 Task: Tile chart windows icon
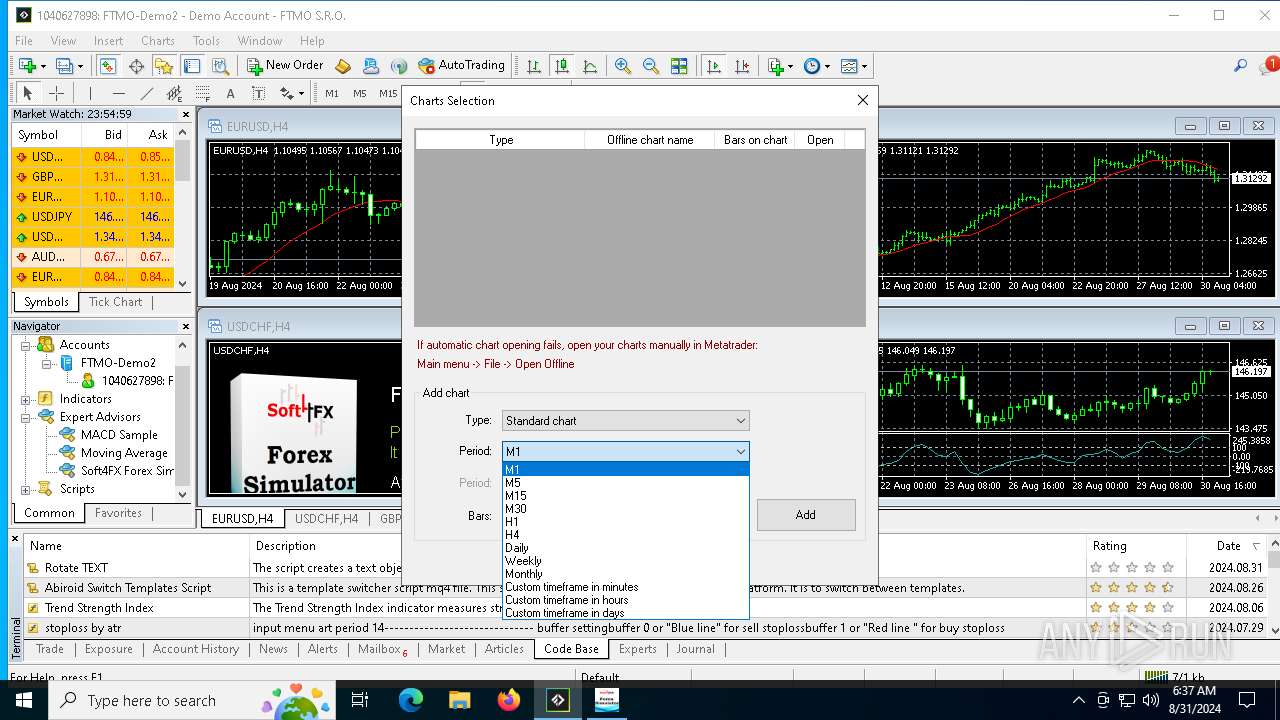[x=679, y=66]
